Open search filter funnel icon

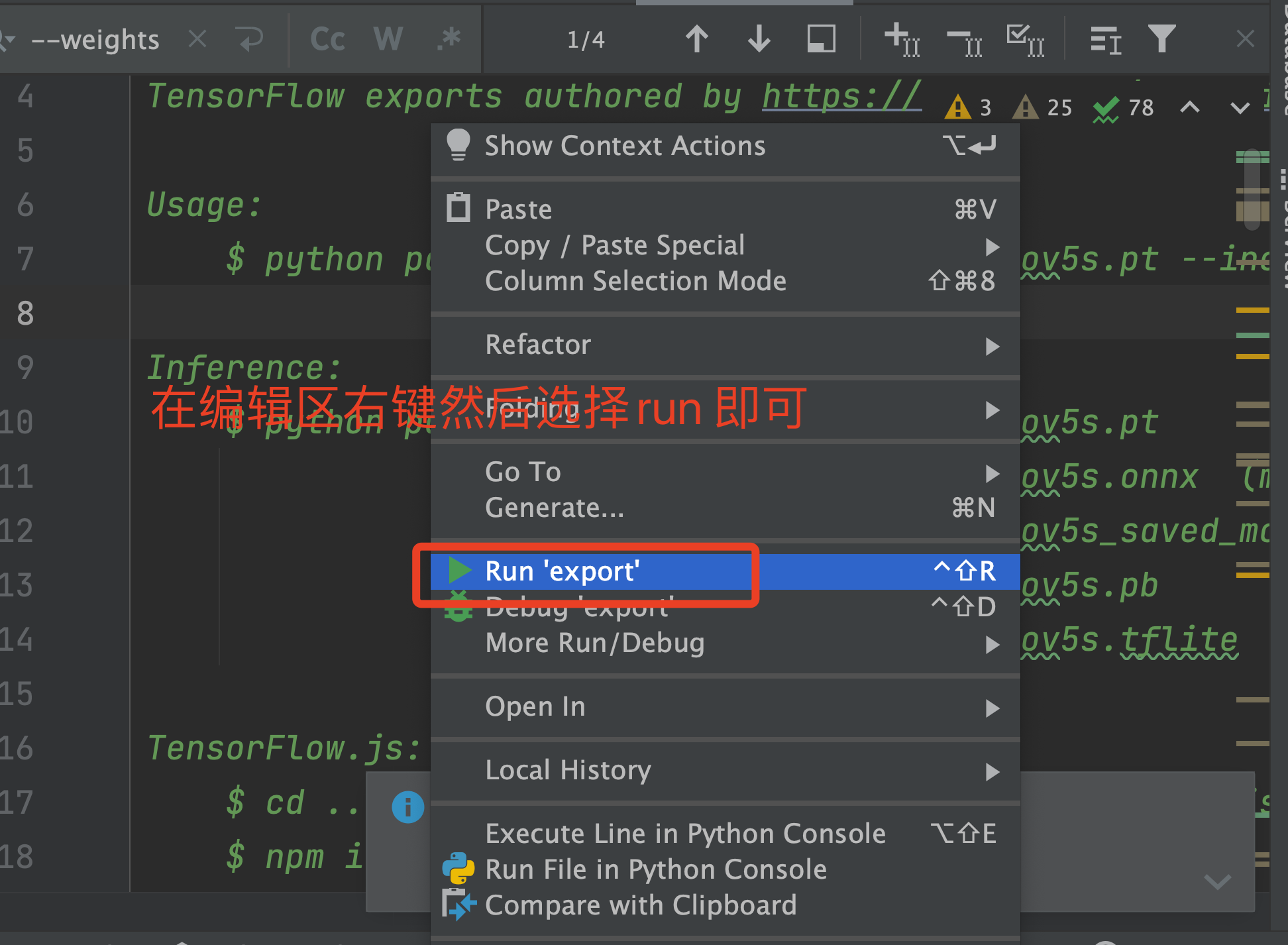coord(1162,38)
